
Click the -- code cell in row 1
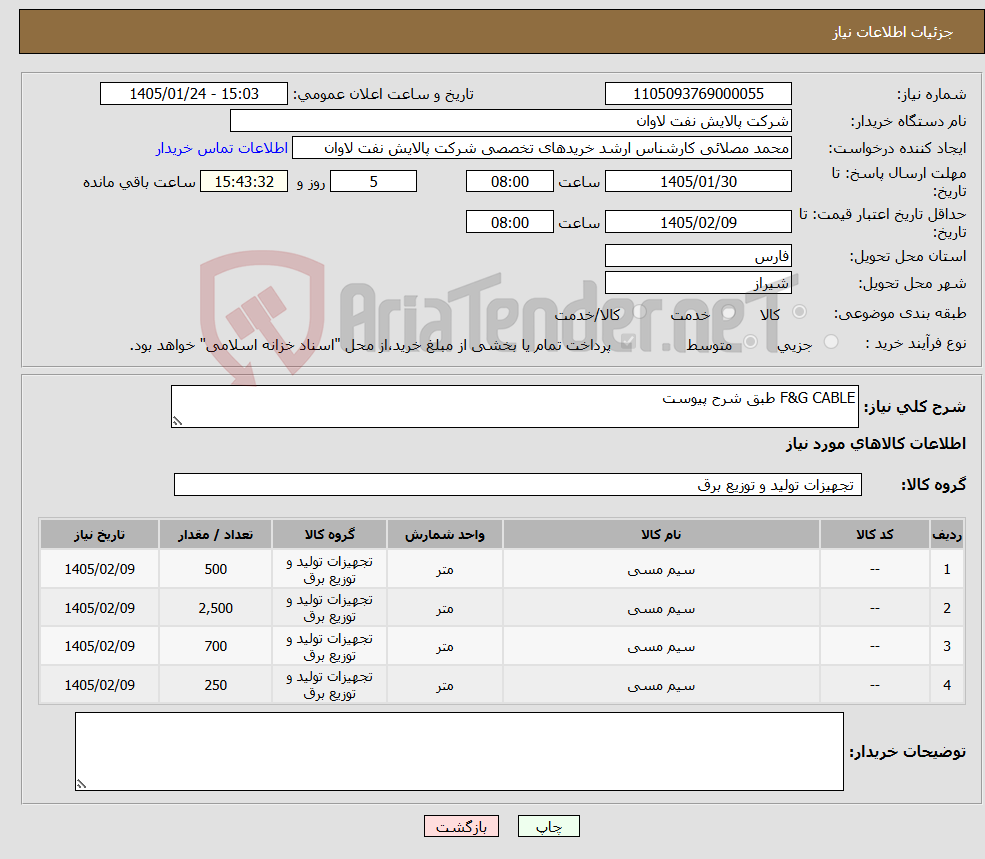click(874, 569)
